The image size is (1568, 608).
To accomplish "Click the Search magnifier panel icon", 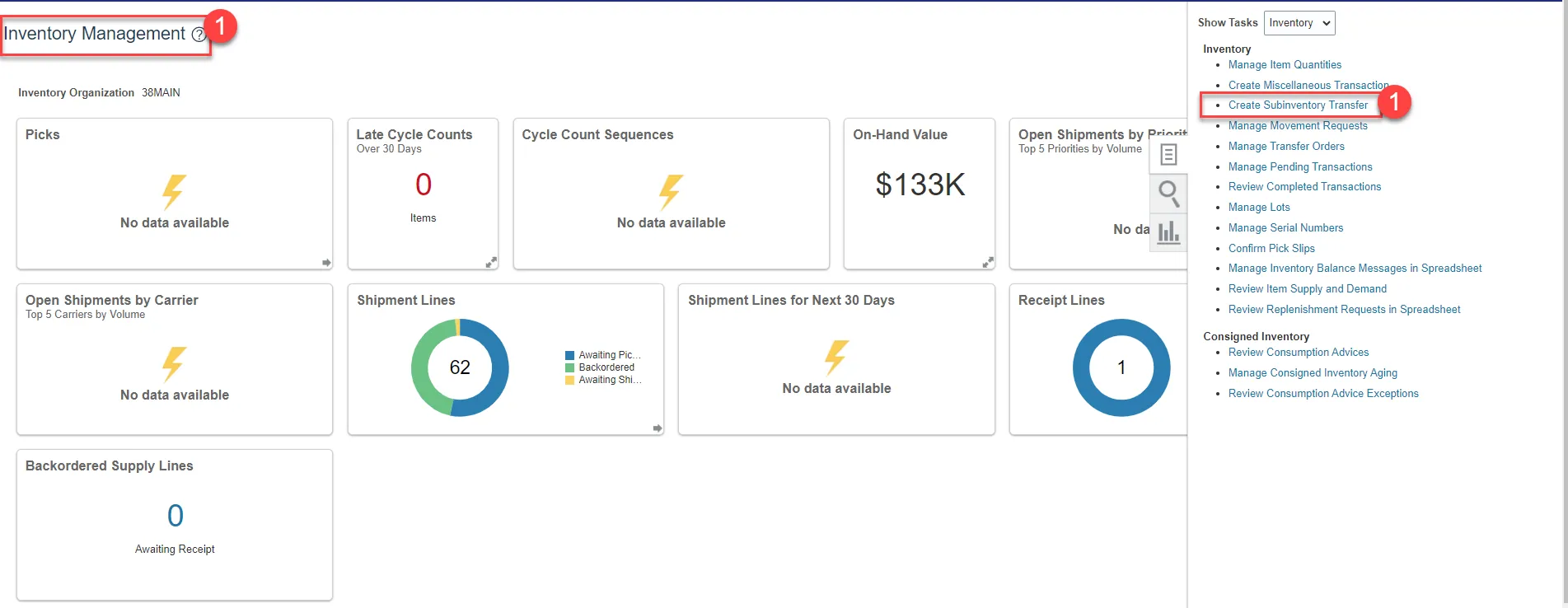I will tap(1168, 193).
